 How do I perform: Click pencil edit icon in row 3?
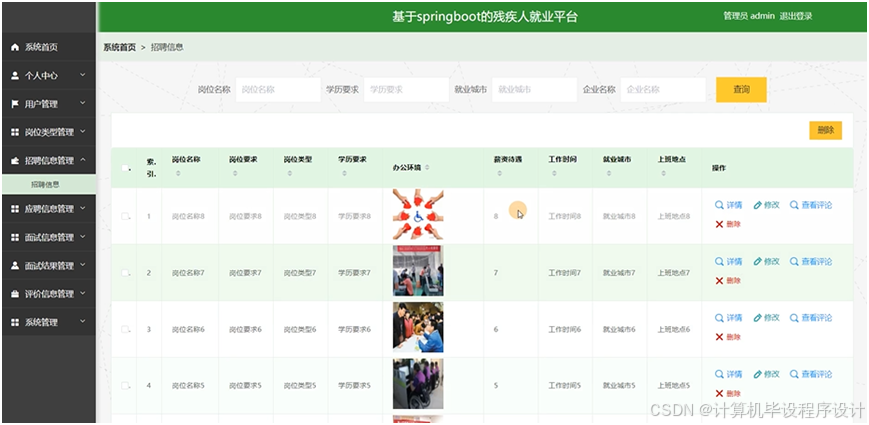(757, 318)
